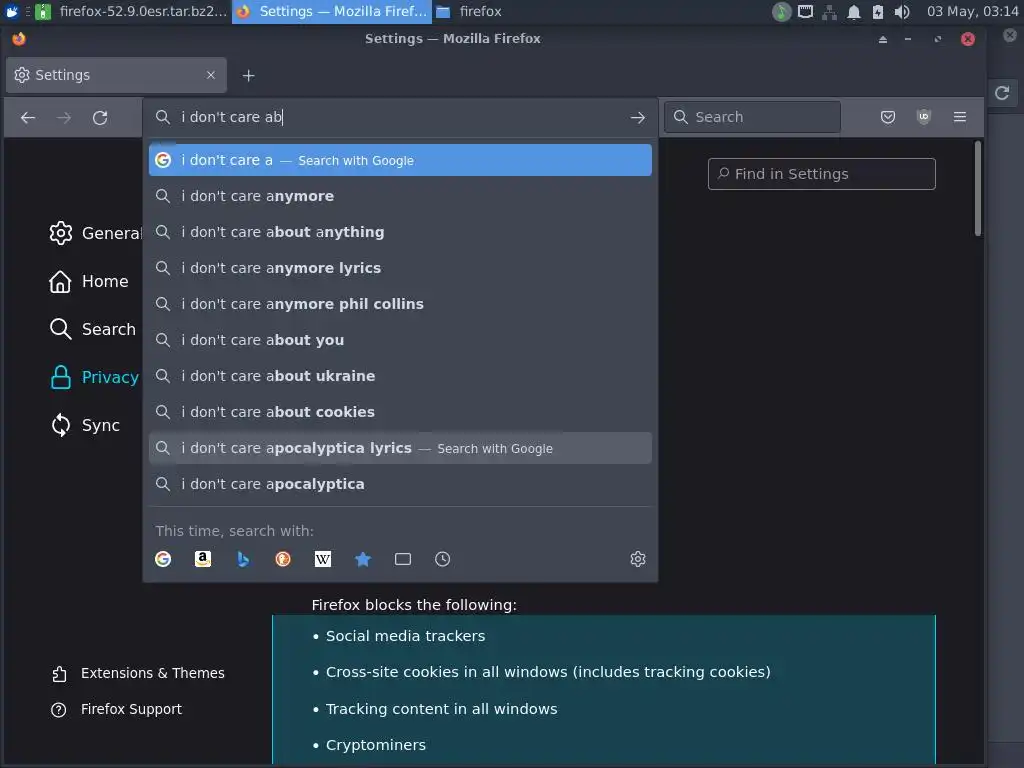The image size is (1024, 768).
Task: Close the Settings tab
Action: (x=210, y=75)
